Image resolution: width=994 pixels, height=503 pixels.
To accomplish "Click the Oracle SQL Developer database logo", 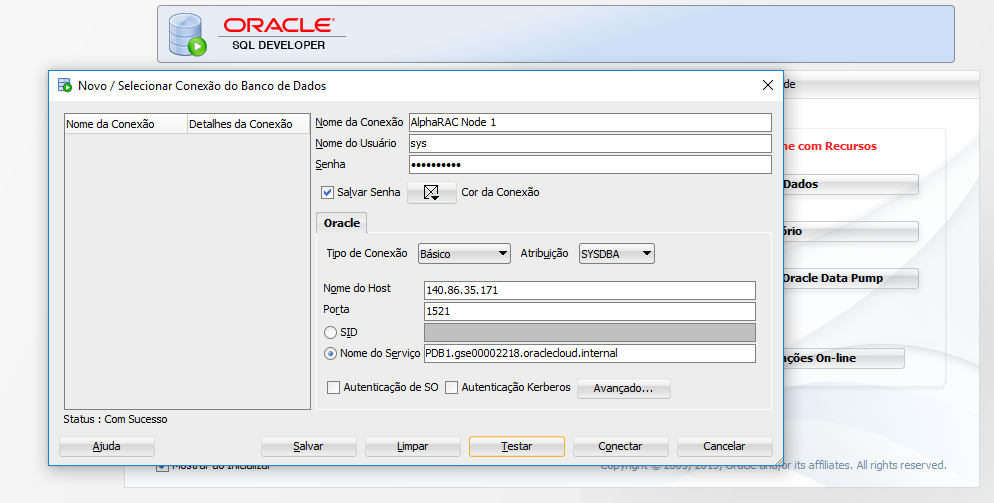I will pyautogui.click(x=188, y=35).
